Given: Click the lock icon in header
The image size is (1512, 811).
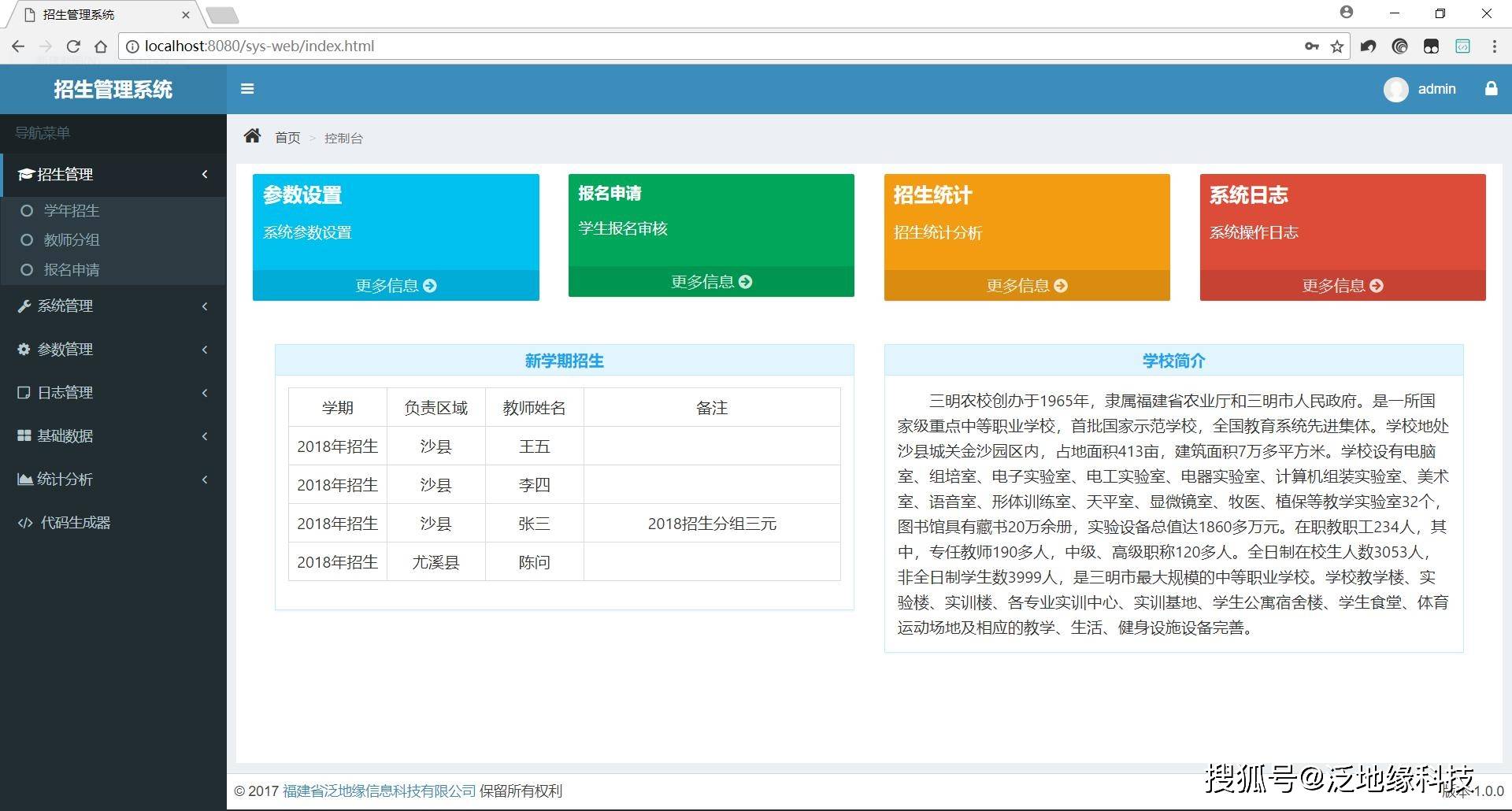Looking at the screenshot, I should tap(1491, 88).
